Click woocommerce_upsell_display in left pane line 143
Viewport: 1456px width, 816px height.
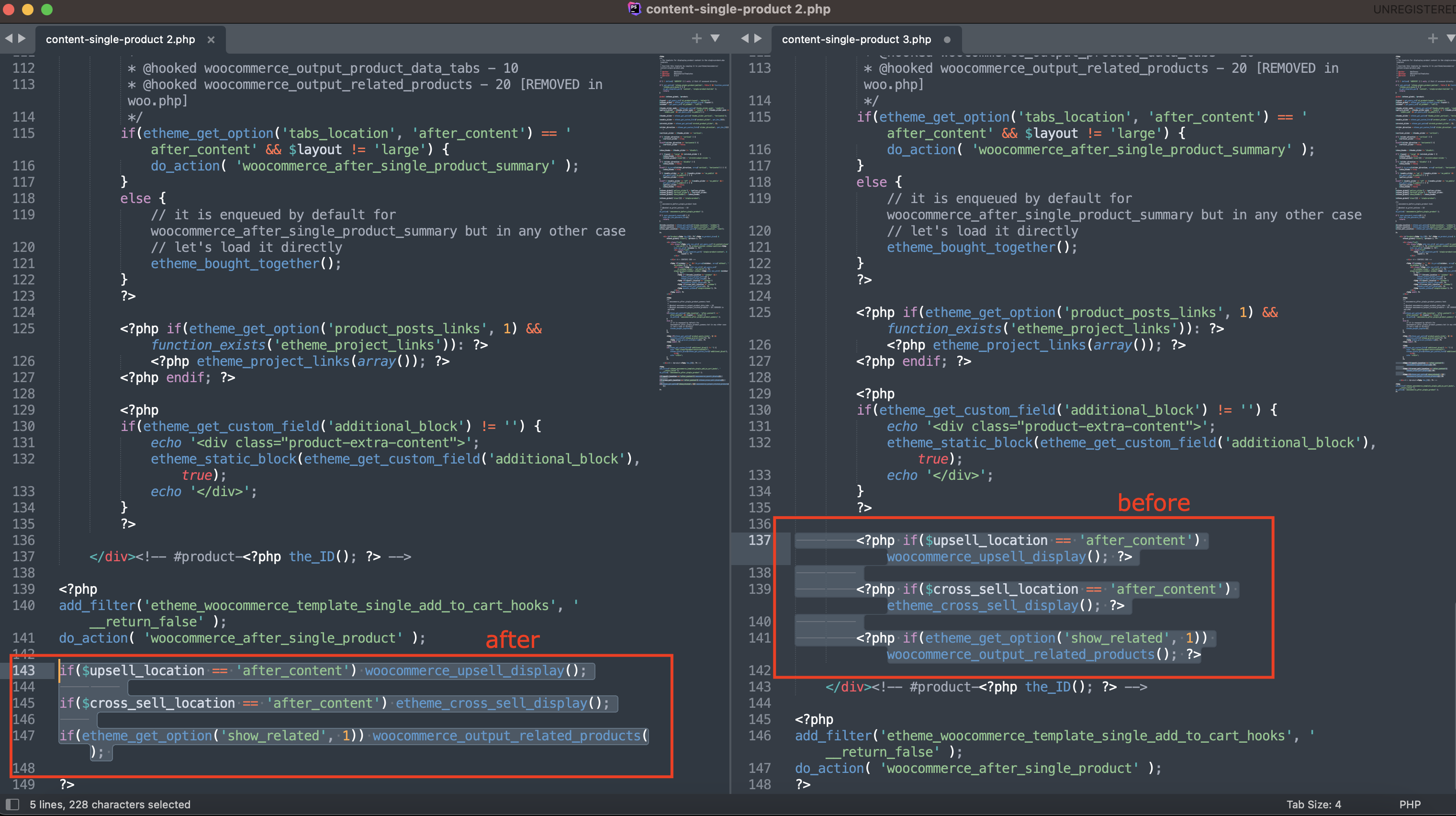pyautogui.click(x=465, y=671)
